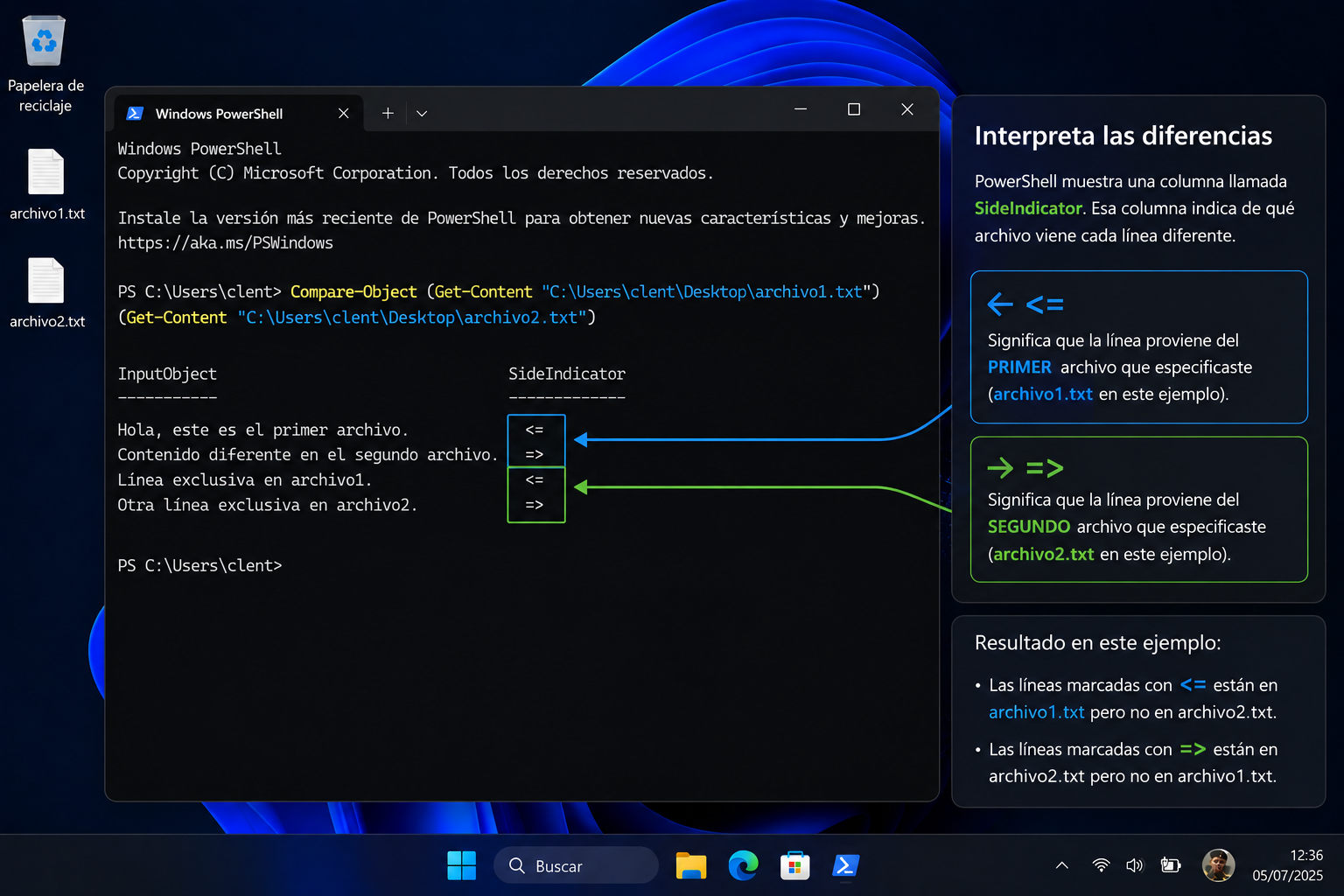Open Microsoft Store from the taskbar
The image size is (1344, 896).
point(794,865)
